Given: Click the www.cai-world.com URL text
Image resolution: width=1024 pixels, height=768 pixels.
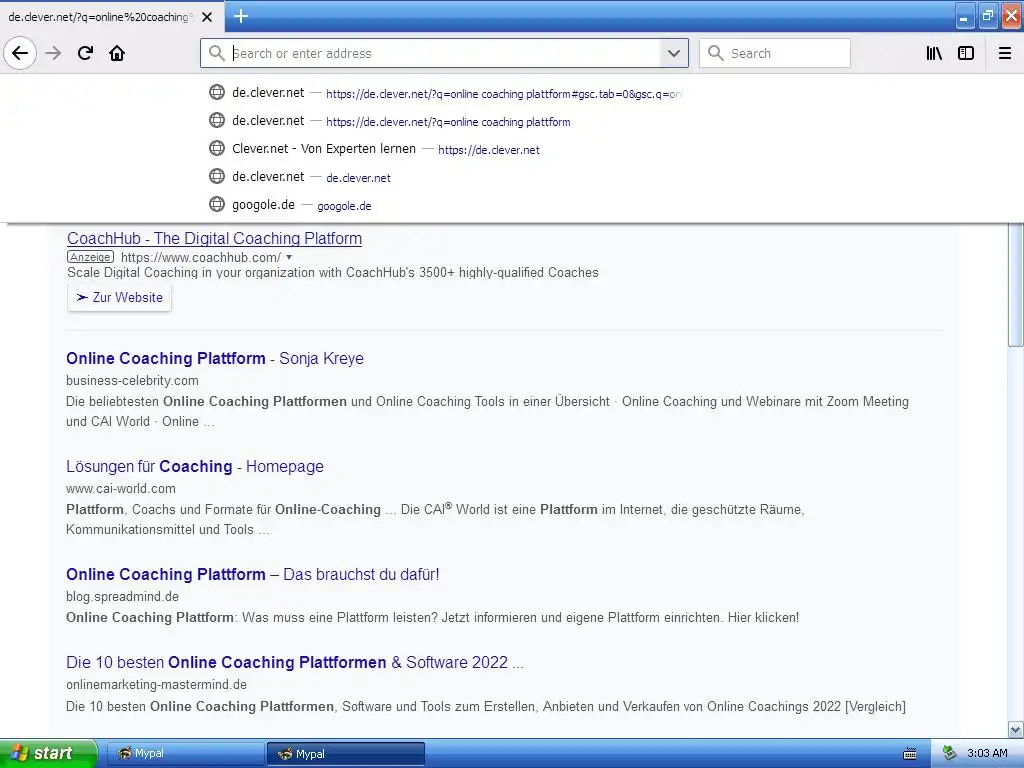Looking at the screenshot, I should click(121, 488).
